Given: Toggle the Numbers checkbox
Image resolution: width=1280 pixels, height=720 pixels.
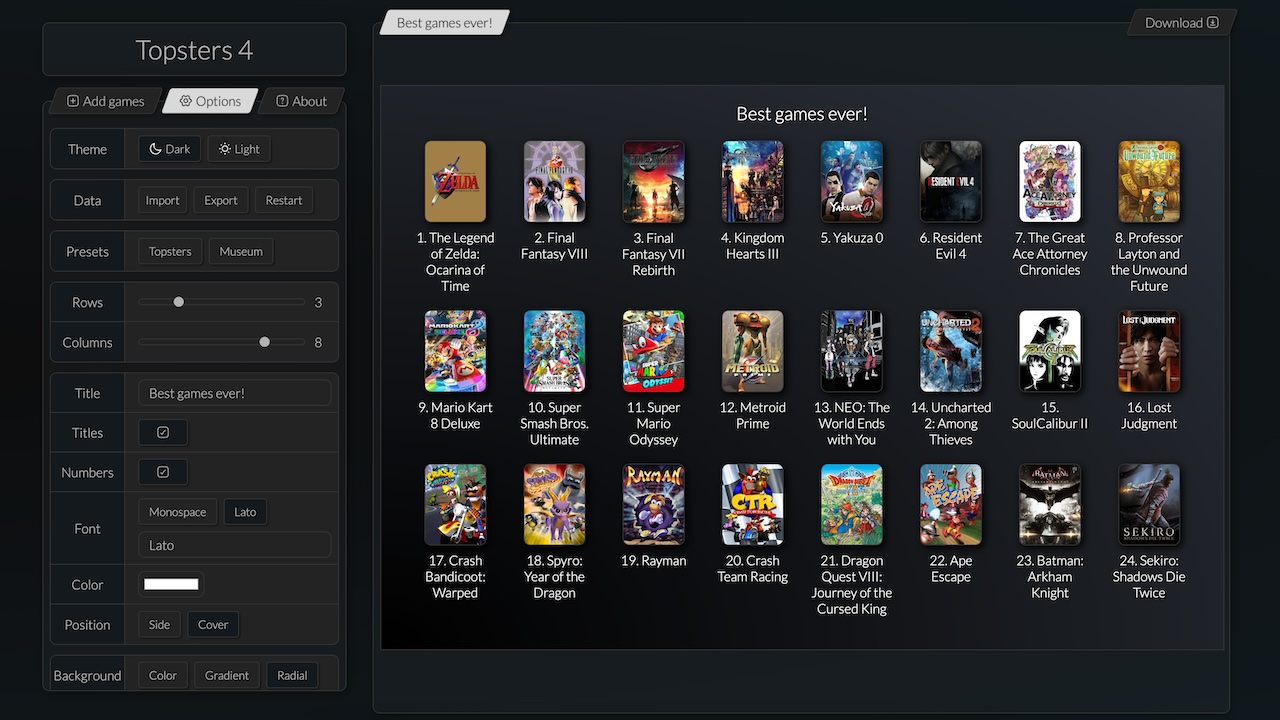Looking at the screenshot, I should 163,472.
